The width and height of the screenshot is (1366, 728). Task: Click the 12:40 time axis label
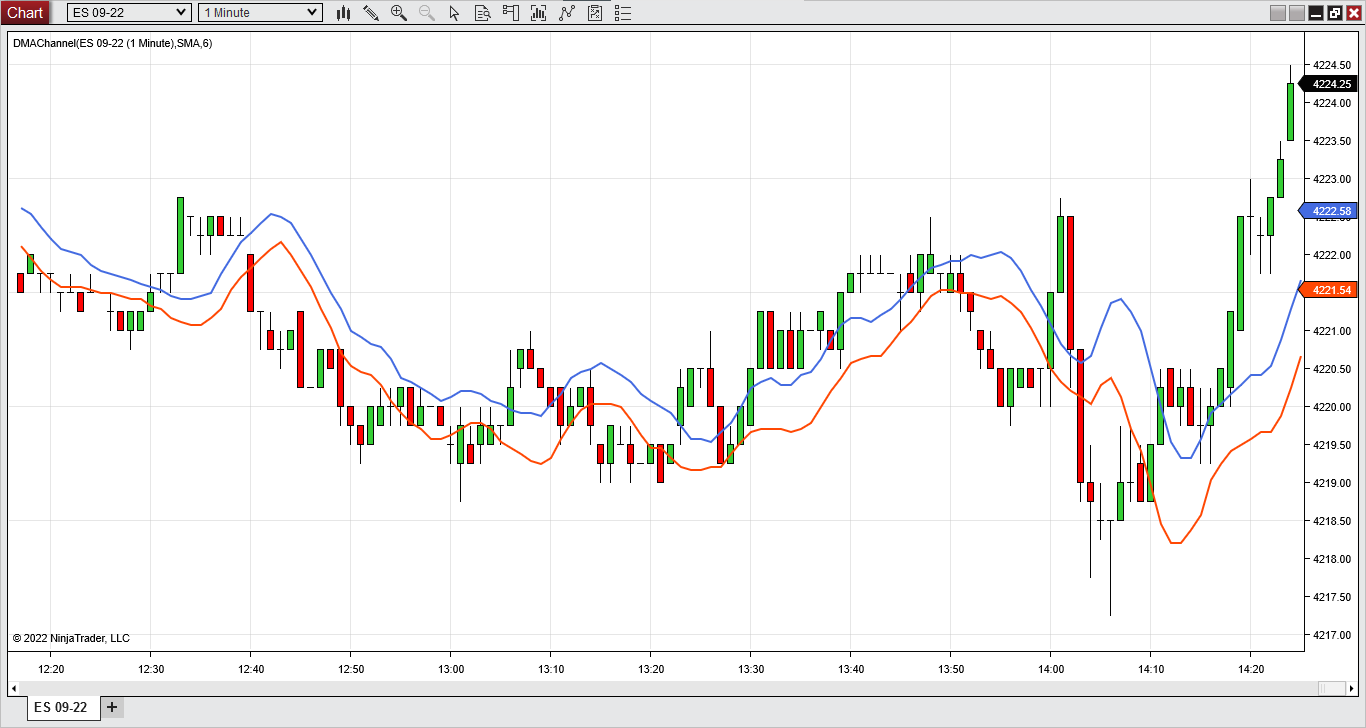[x=251, y=669]
